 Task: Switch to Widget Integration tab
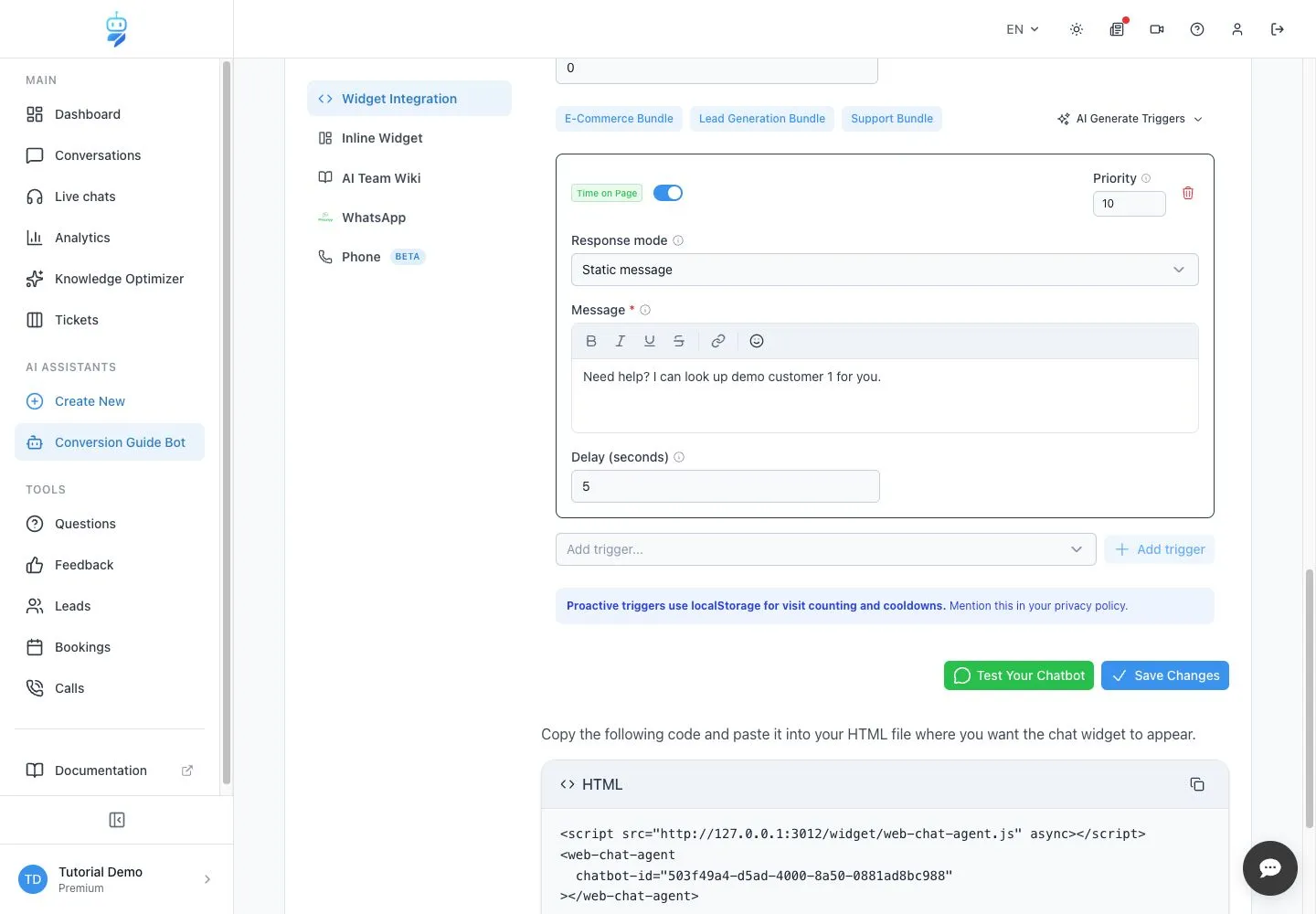pyautogui.click(x=409, y=99)
